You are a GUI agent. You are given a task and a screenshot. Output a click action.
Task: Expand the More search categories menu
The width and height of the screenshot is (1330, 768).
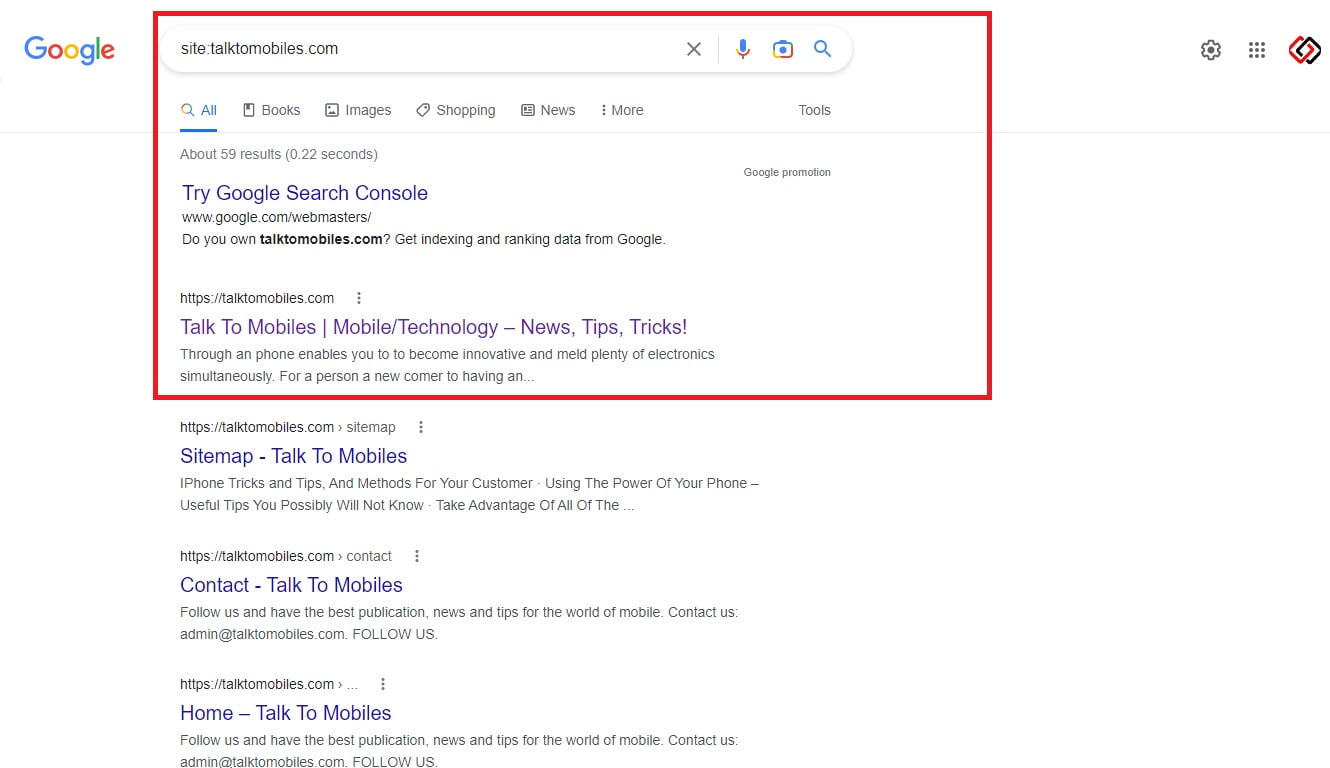(622, 110)
